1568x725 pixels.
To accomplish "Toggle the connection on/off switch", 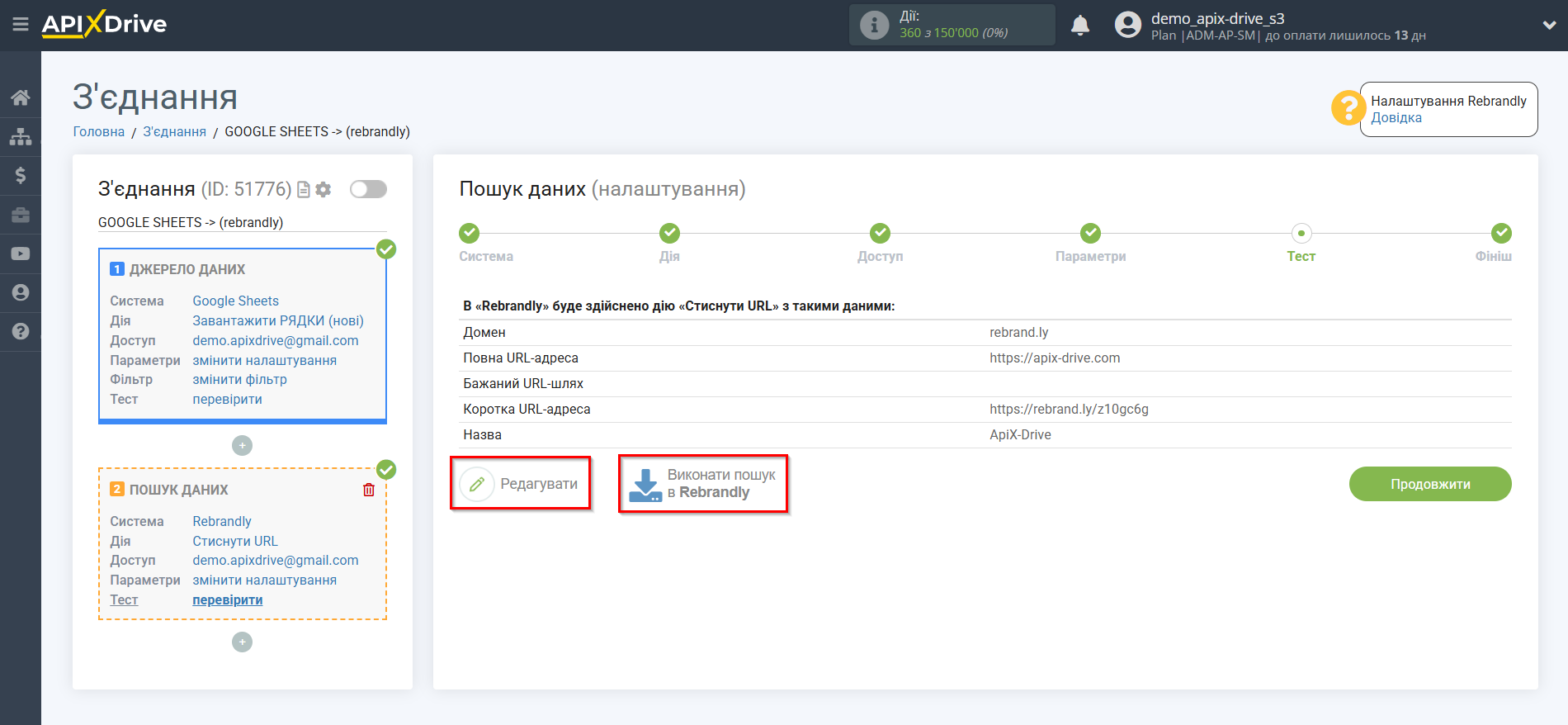I will (x=368, y=189).
